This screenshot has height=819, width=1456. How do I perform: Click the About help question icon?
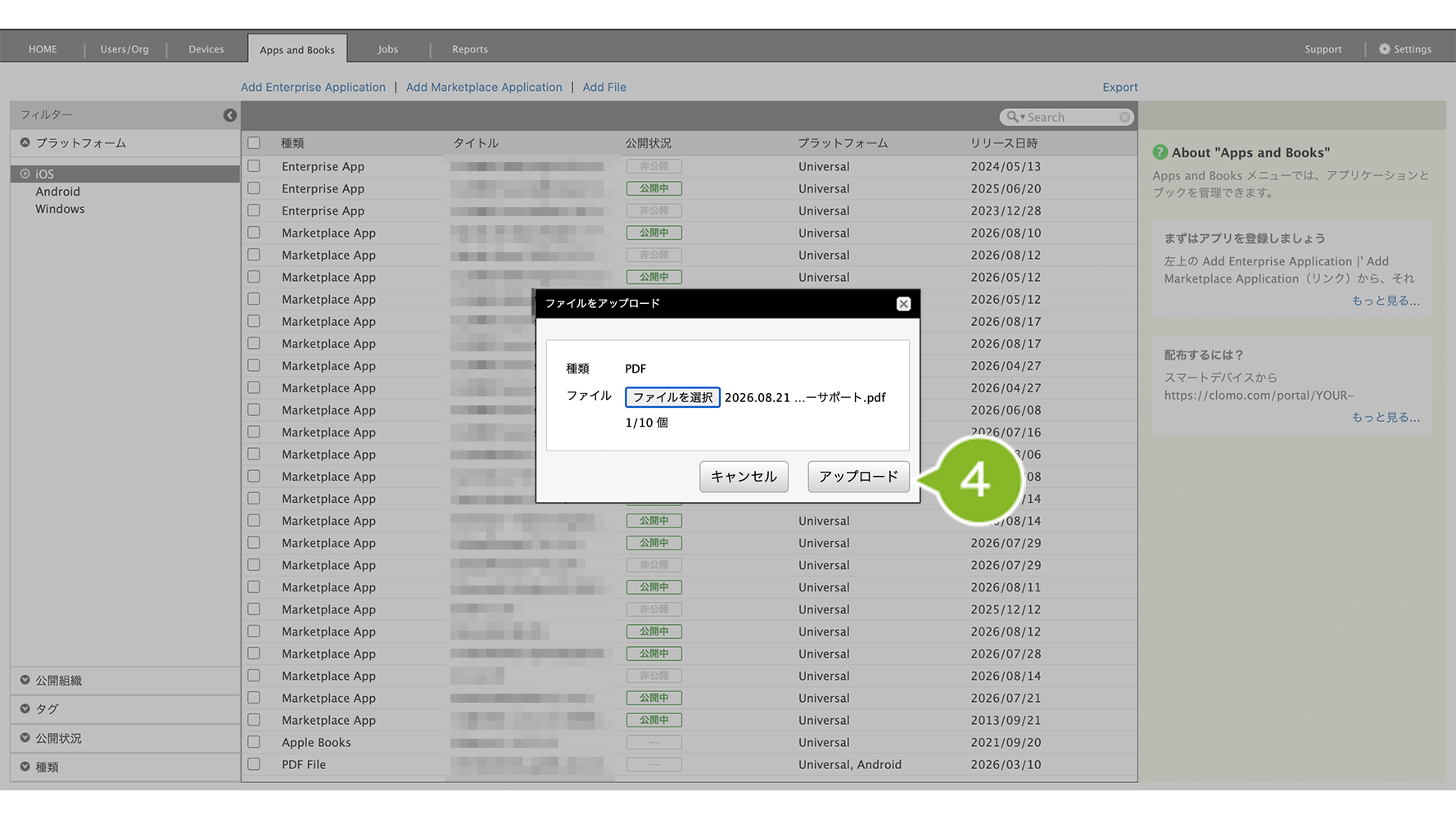click(x=1160, y=152)
